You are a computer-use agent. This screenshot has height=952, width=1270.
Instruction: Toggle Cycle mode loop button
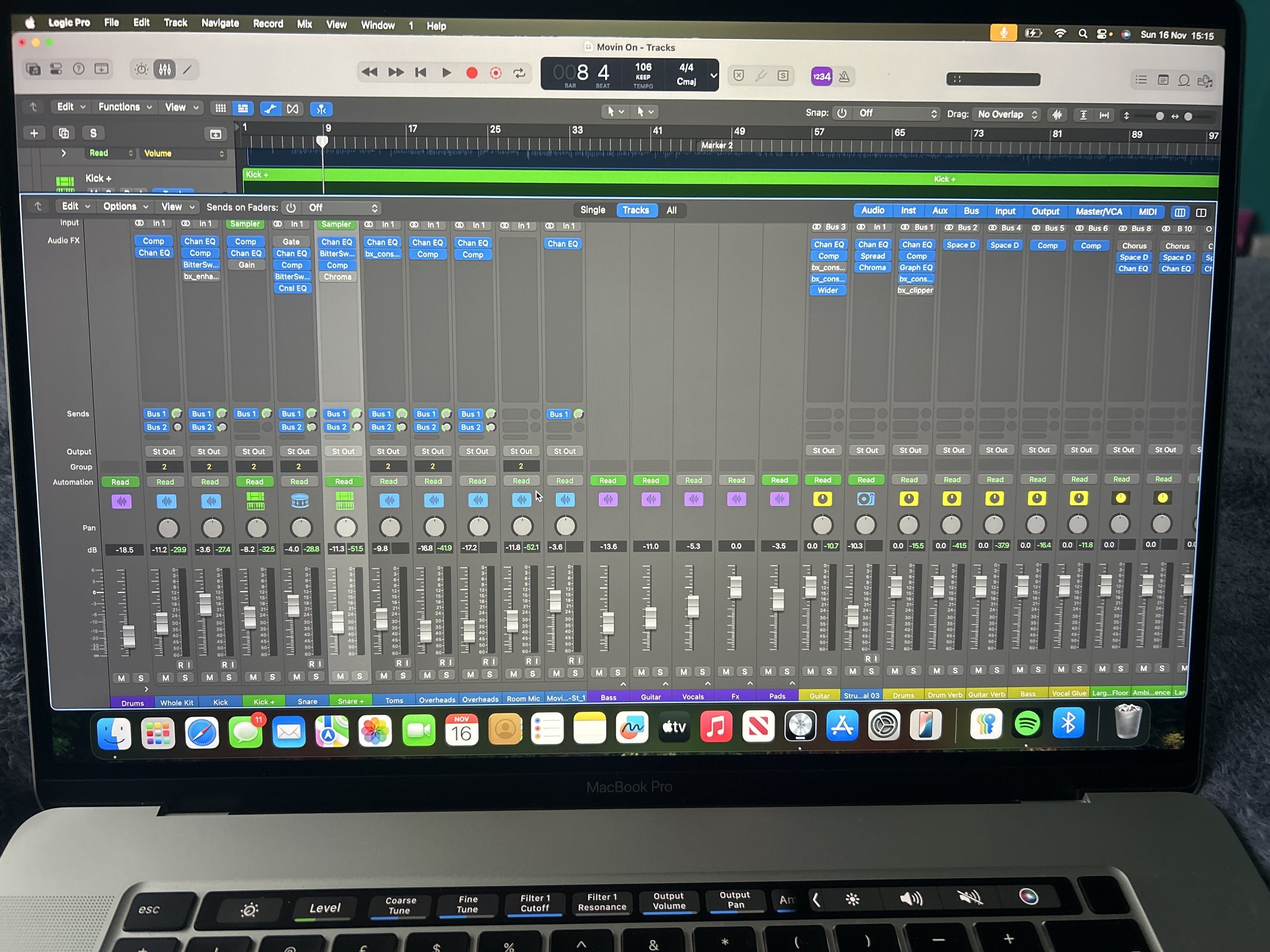(520, 74)
